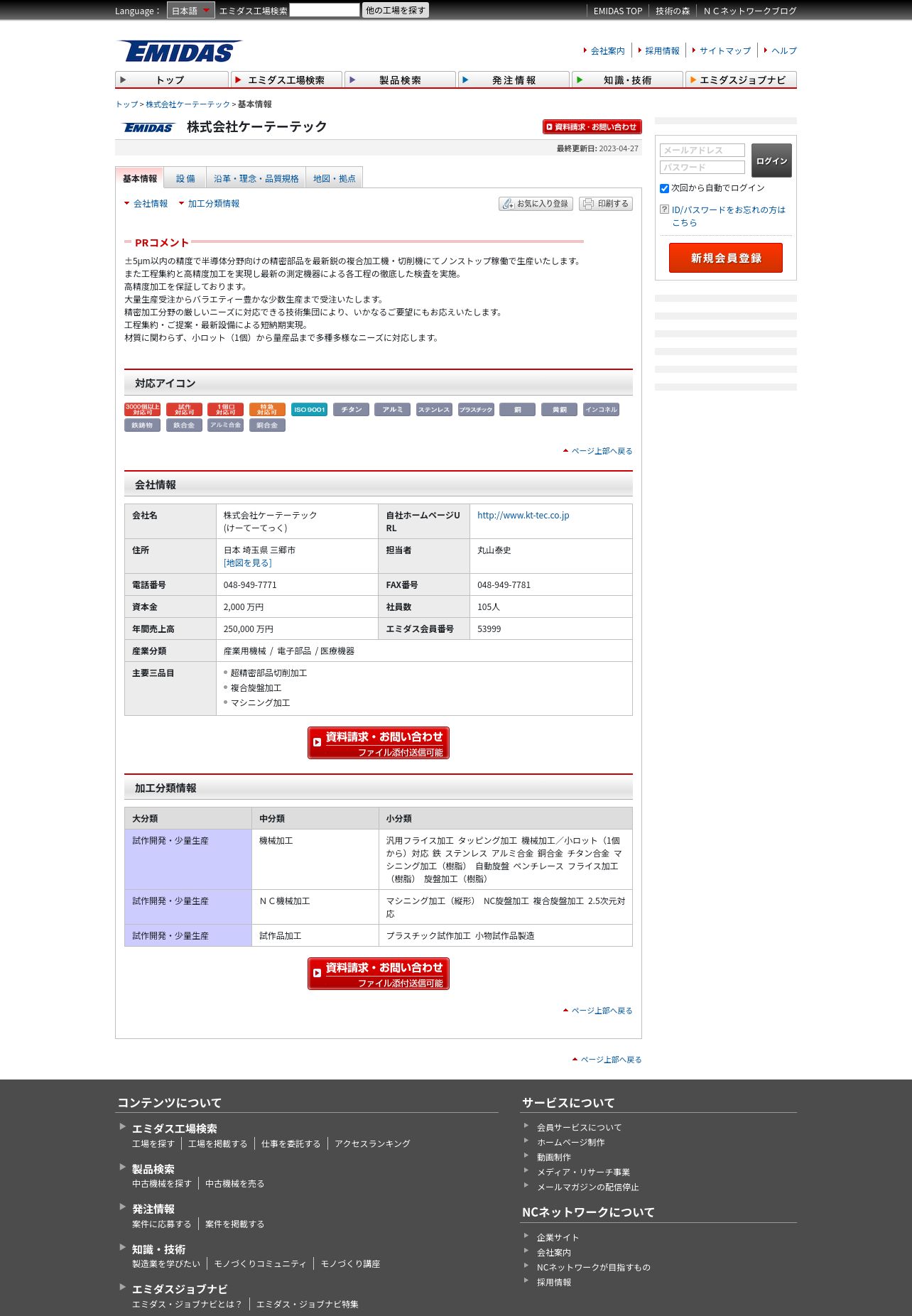Open トップ in main navigation
Screen dimensions: 912x1316
point(172,80)
